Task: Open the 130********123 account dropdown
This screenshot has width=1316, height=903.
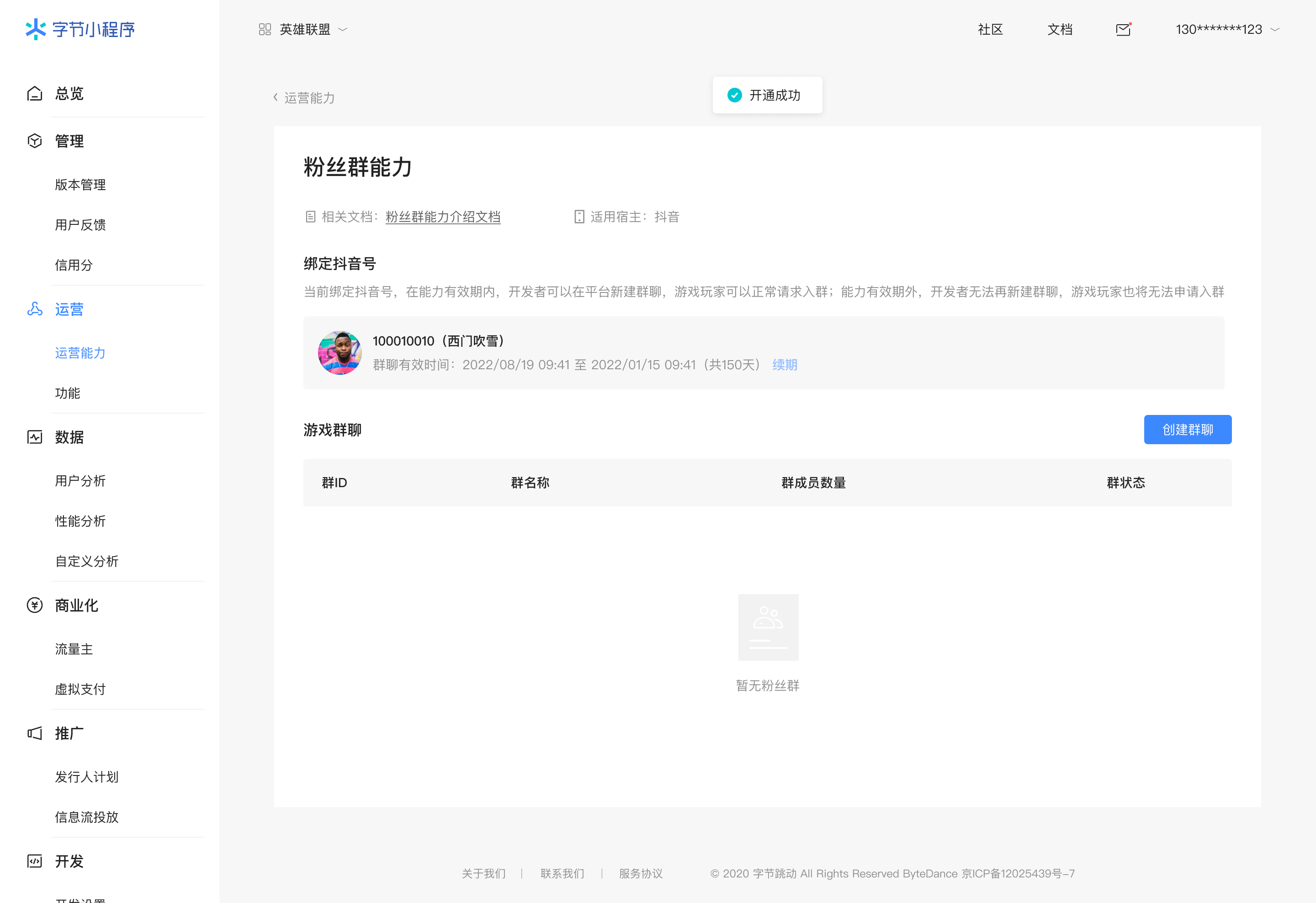Action: pos(1275,29)
